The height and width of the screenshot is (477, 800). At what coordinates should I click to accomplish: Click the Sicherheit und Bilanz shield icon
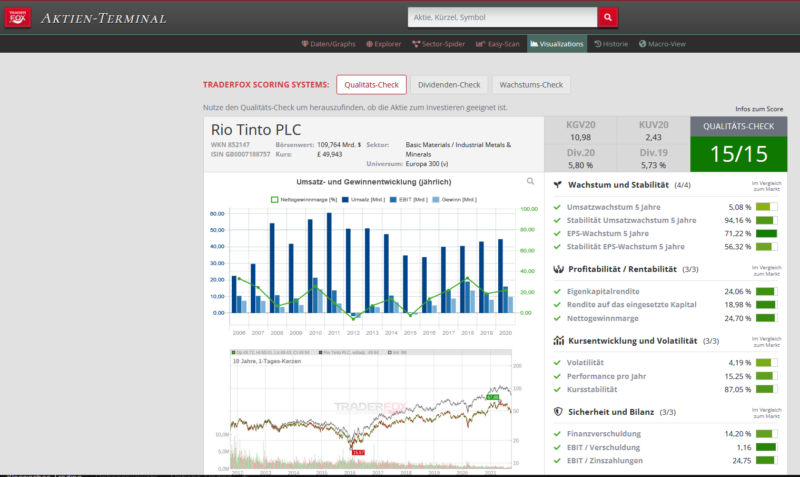[558, 411]
